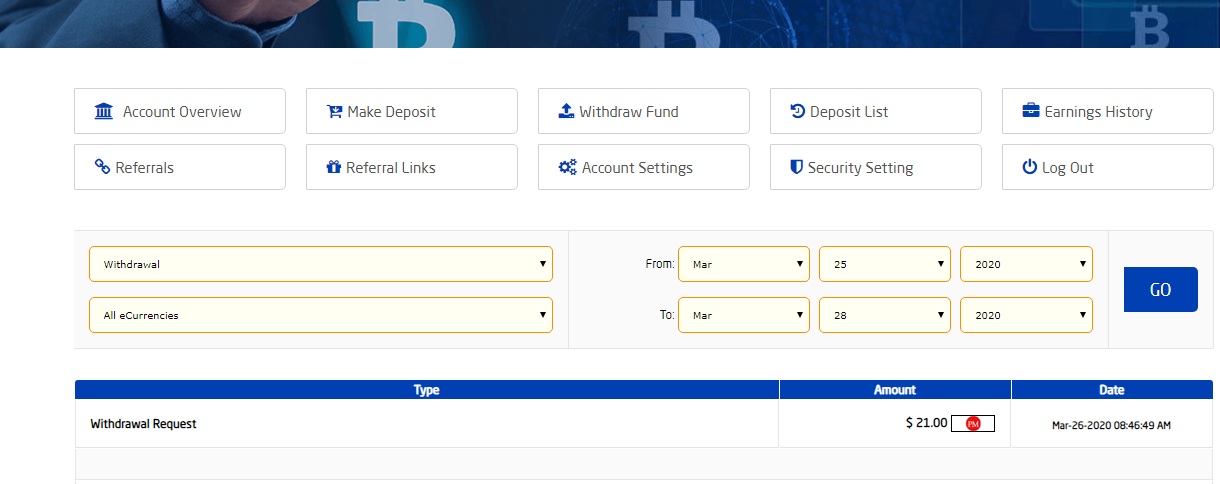Click the gears icon on Account Settings
The image size is (1220, 484).
[x=567, y=167]
